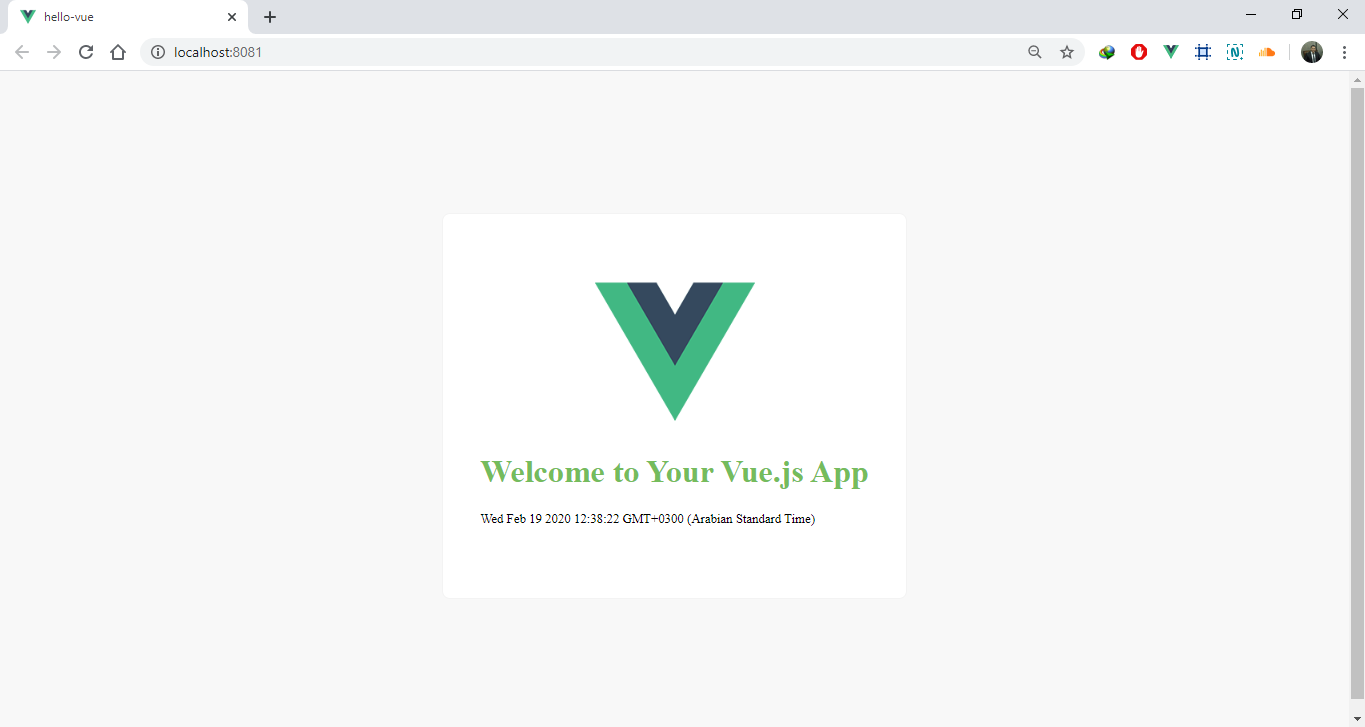Screen dimensions: 1365x727
Task: Bookmark this page with the star
Action: pyautogui.click(x=1067, y=52)
